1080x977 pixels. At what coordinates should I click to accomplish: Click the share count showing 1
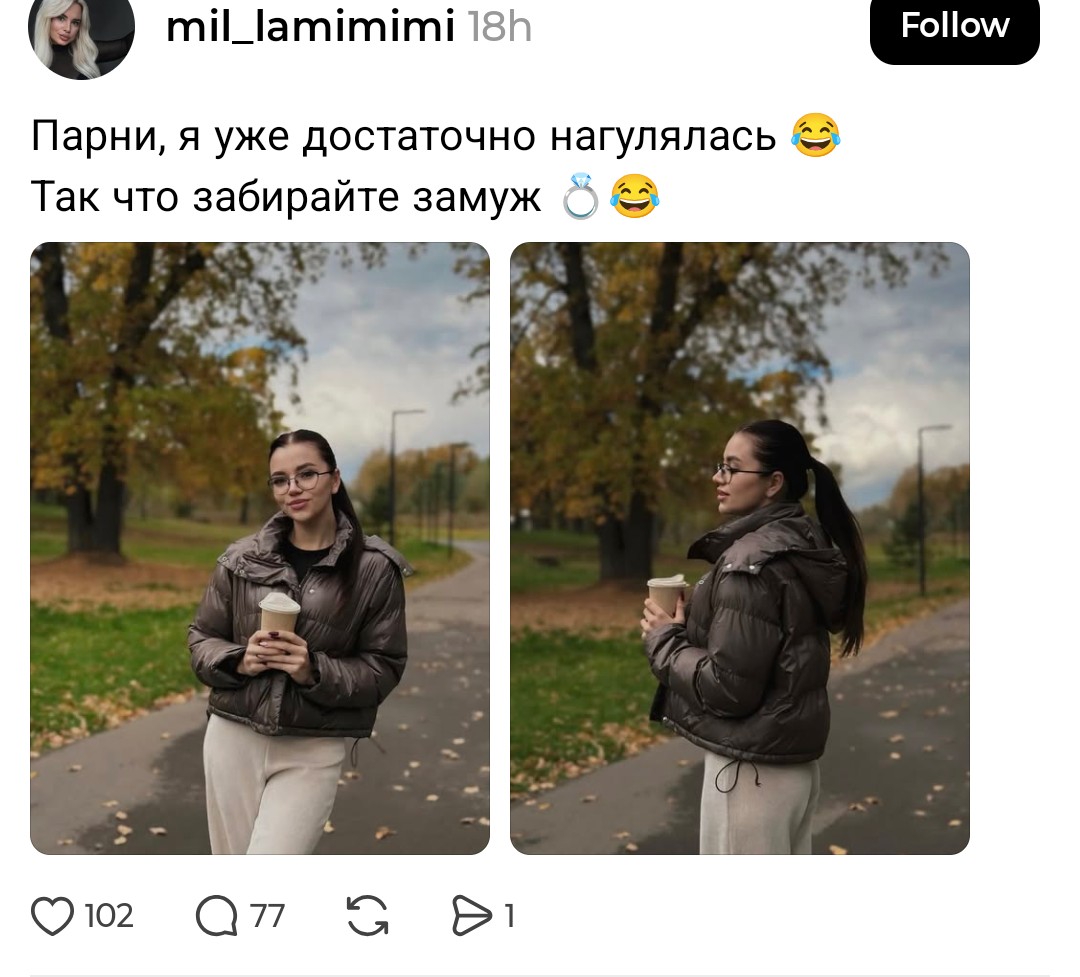point(509,916)
